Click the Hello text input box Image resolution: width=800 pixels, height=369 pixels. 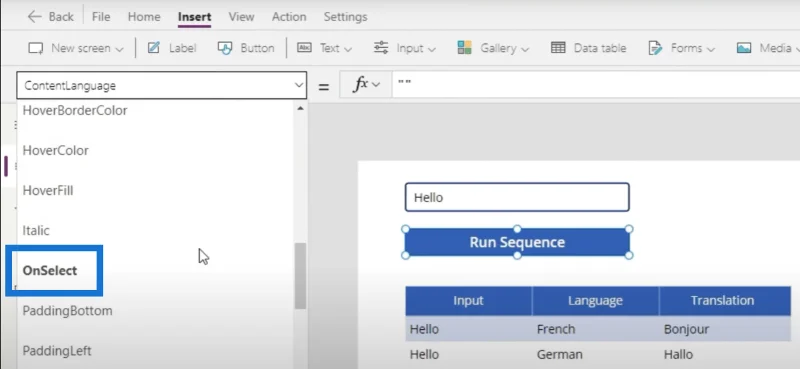tap(517, 197)
